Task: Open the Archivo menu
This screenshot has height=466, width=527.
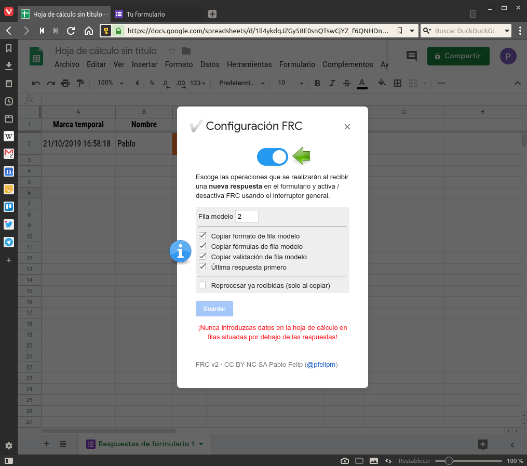Action: click(x=67, y=64)
